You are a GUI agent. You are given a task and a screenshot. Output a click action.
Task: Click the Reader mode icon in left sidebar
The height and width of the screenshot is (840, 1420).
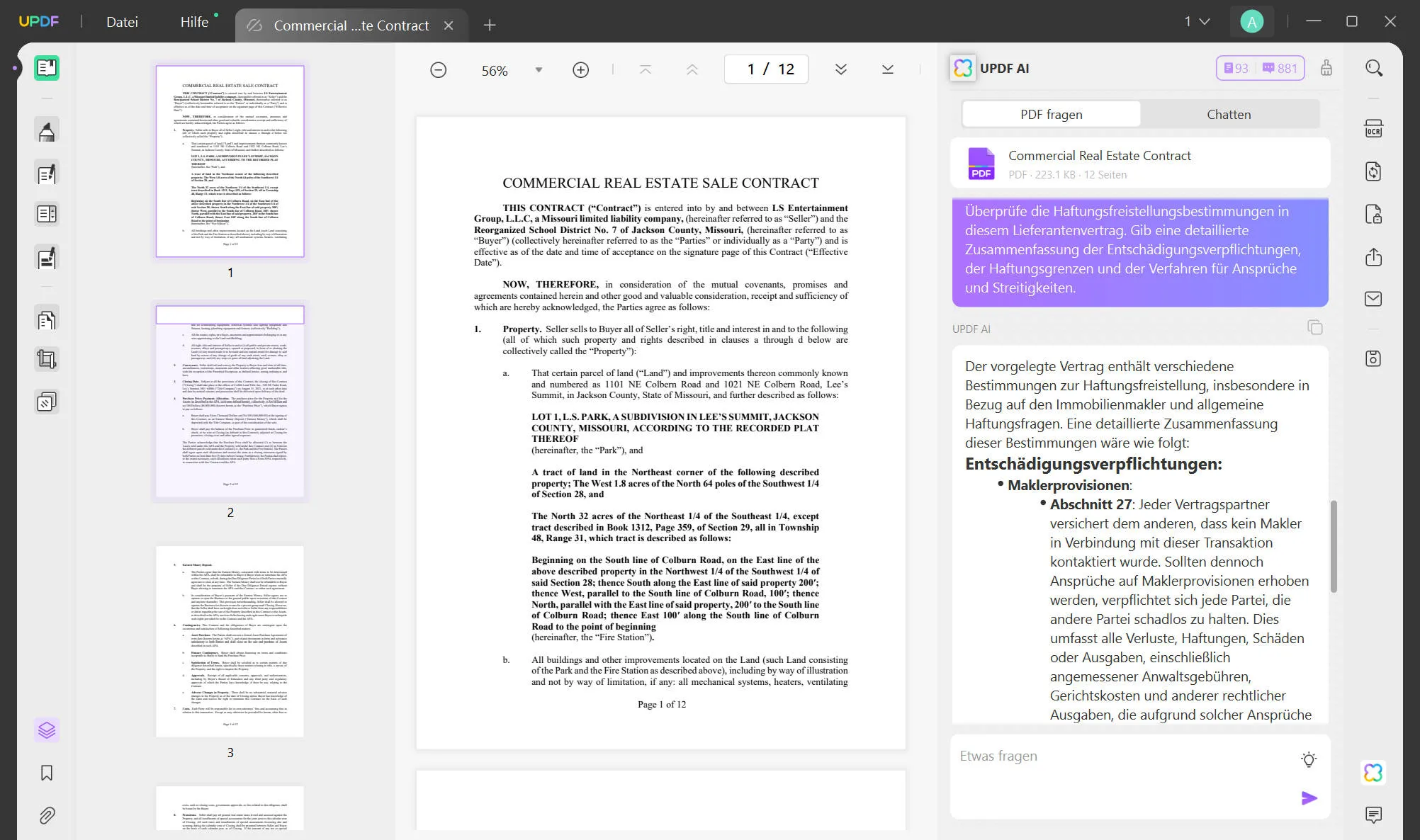pyautogui.click(x=47, y=68)
